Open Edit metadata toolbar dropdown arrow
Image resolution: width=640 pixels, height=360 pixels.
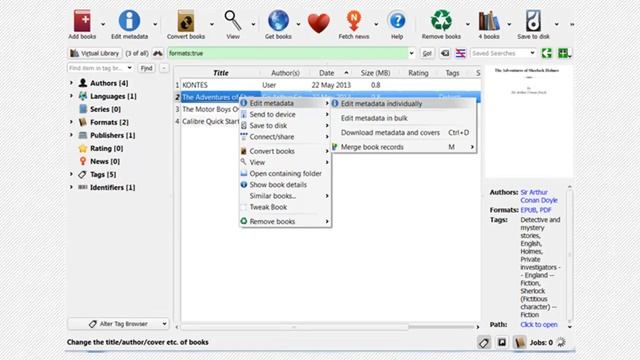point(155,24)
